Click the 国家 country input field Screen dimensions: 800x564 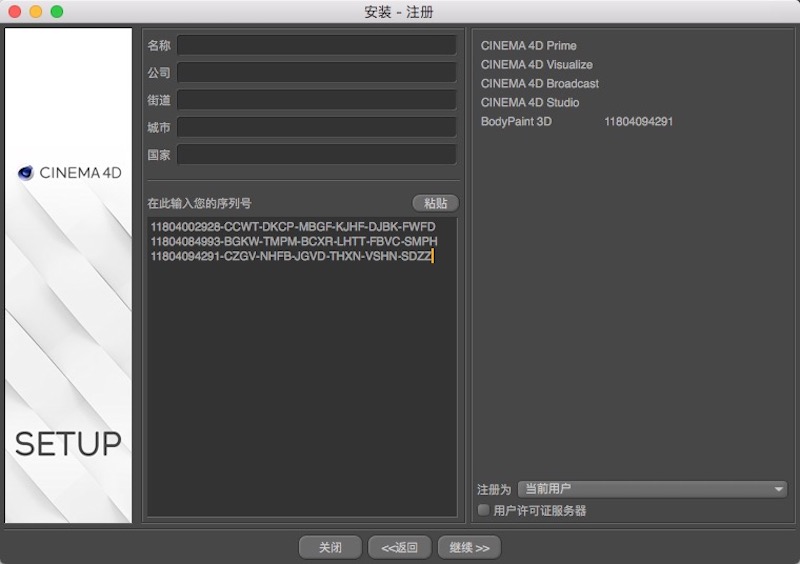point(316,155)
